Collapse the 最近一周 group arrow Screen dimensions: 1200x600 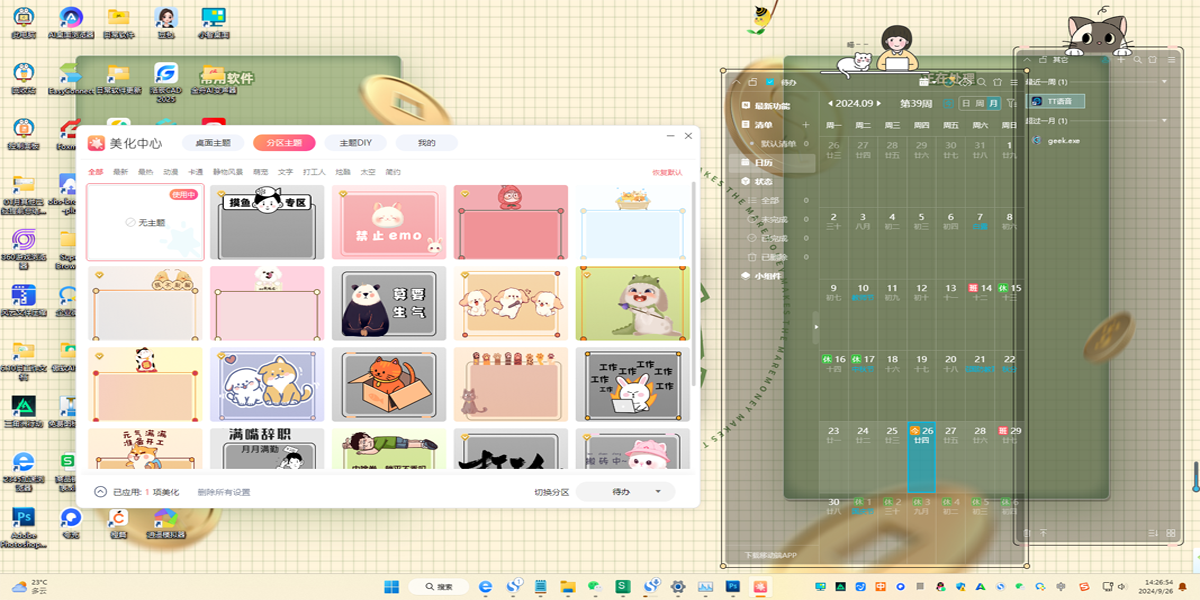(x=1165, y=82)
